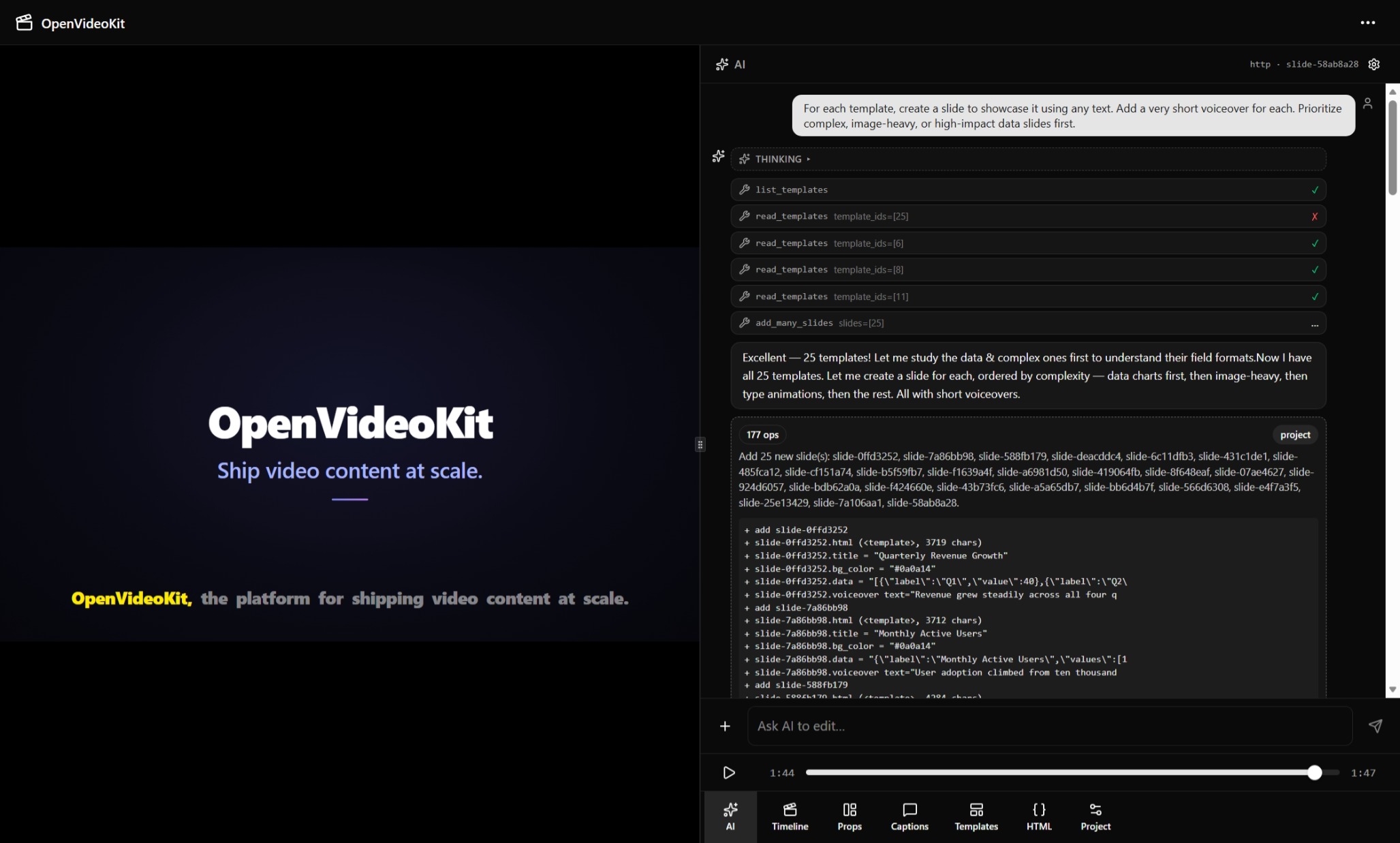The image size is (1400, 843).
Task: Click '+ add slide-7a86bb98' log line
Action: pyautogui.click(x=796, y=607)
